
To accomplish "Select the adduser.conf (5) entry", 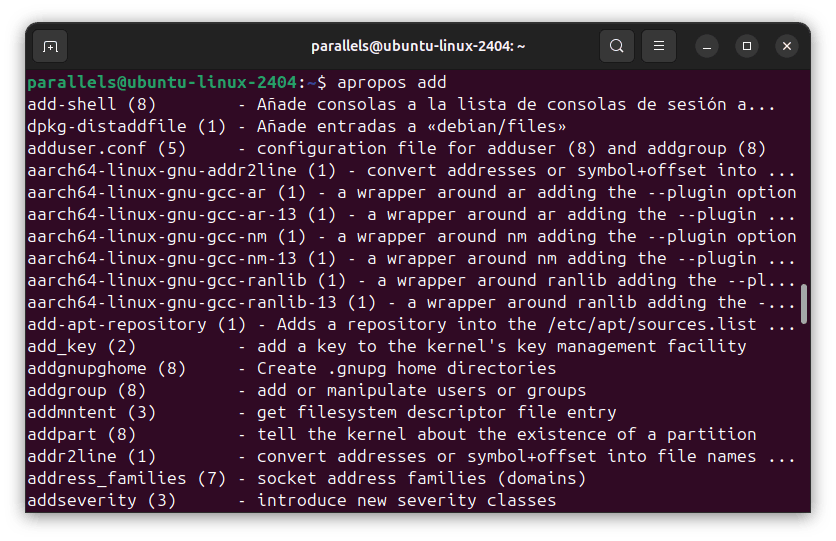I will [x=397, y=148].
